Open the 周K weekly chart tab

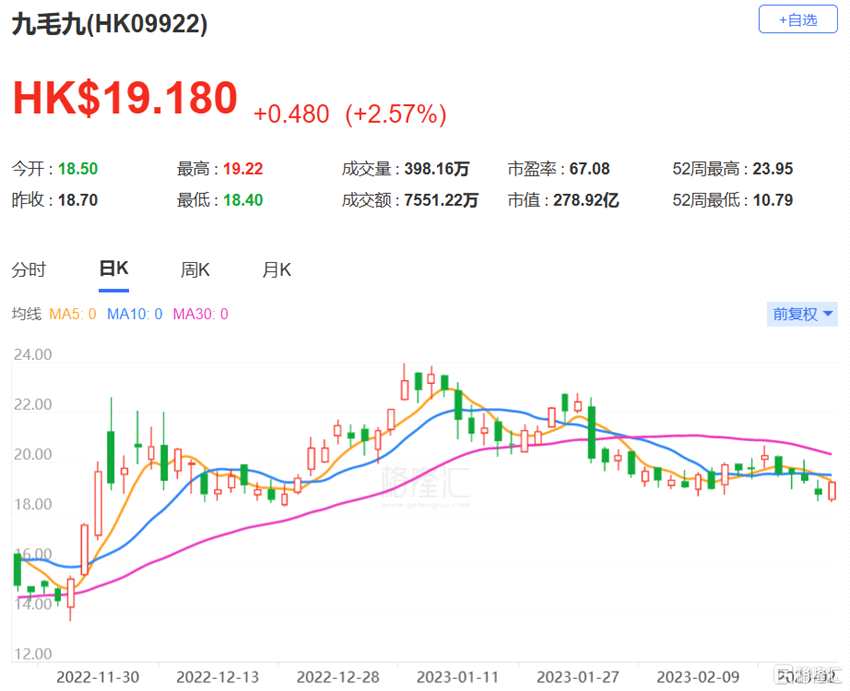click(195, 269)
